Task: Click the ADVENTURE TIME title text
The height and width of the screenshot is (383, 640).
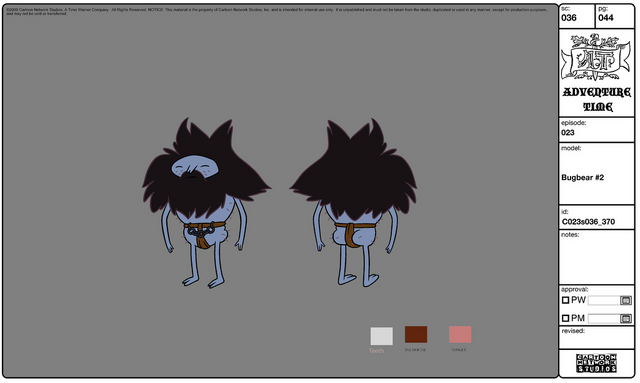Action: 597,99
